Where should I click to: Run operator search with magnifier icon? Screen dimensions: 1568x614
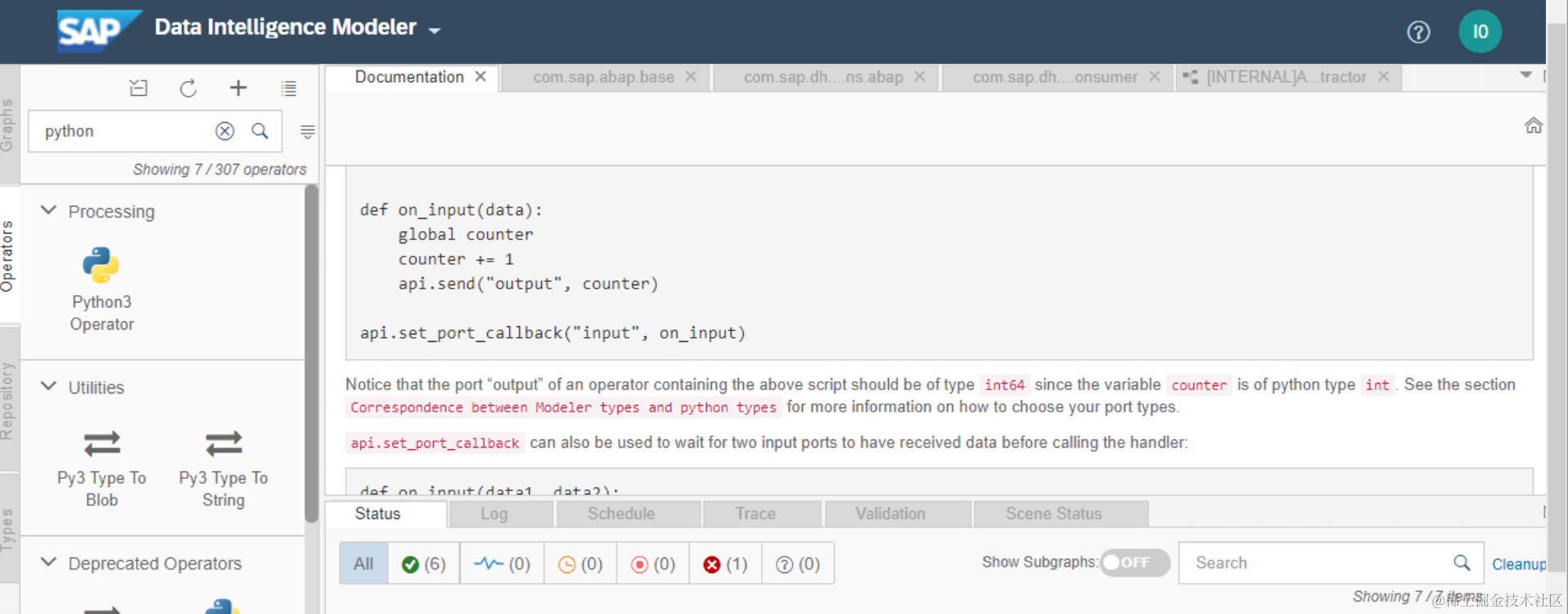click(x=260, y=131)
